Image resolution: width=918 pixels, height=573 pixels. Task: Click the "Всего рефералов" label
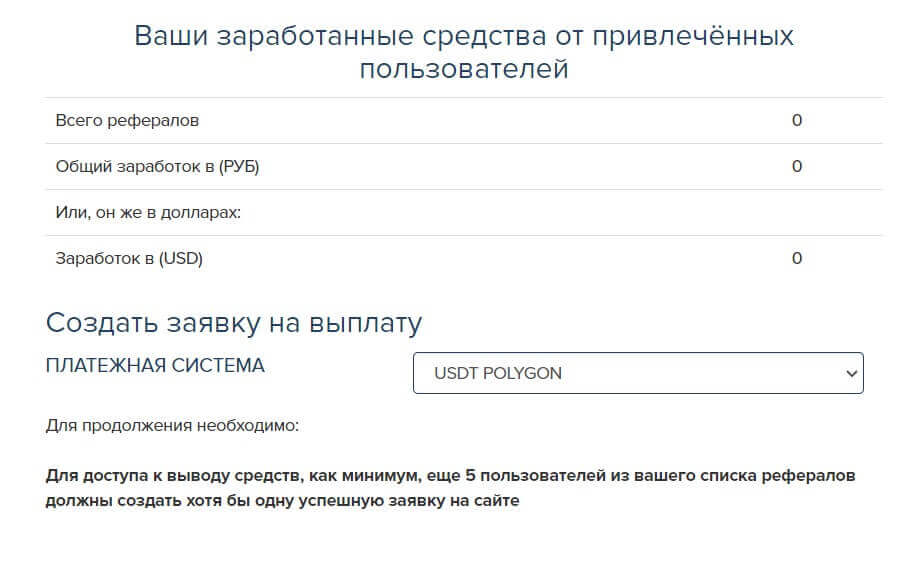click(127, 120)
